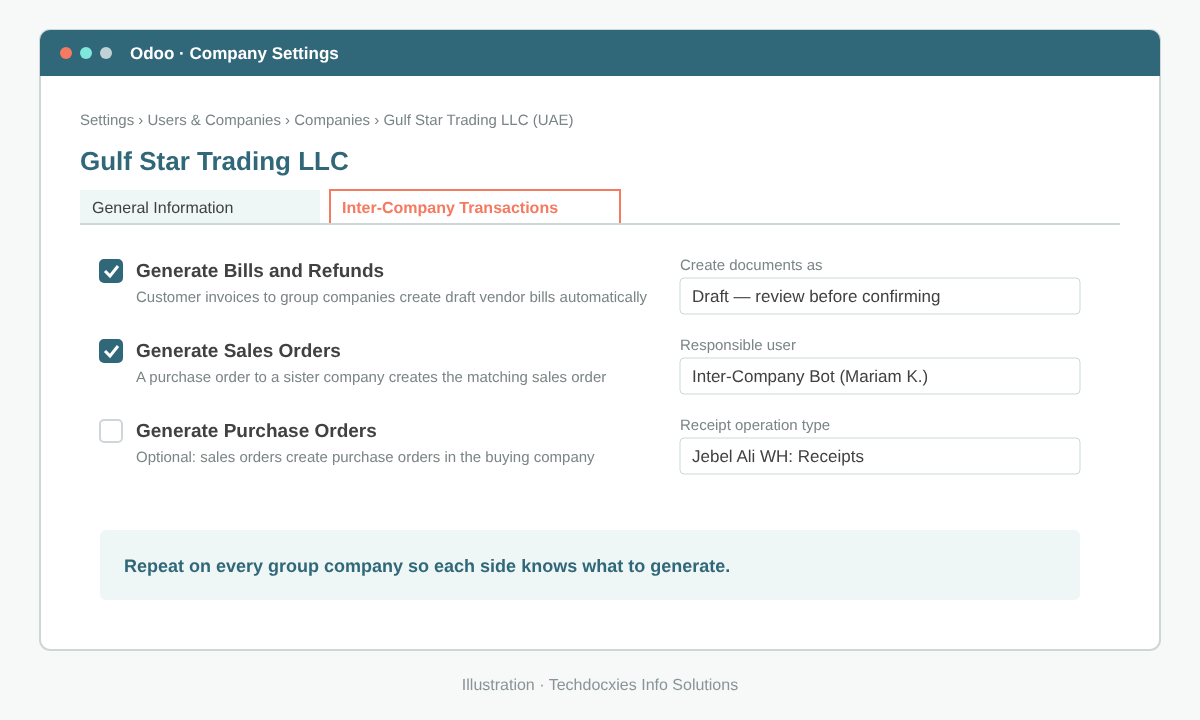
Task: Click Gulf Star Trading LLC (UAE) breadcrumb
Action: pyautogui.click(x=478, y=120)
